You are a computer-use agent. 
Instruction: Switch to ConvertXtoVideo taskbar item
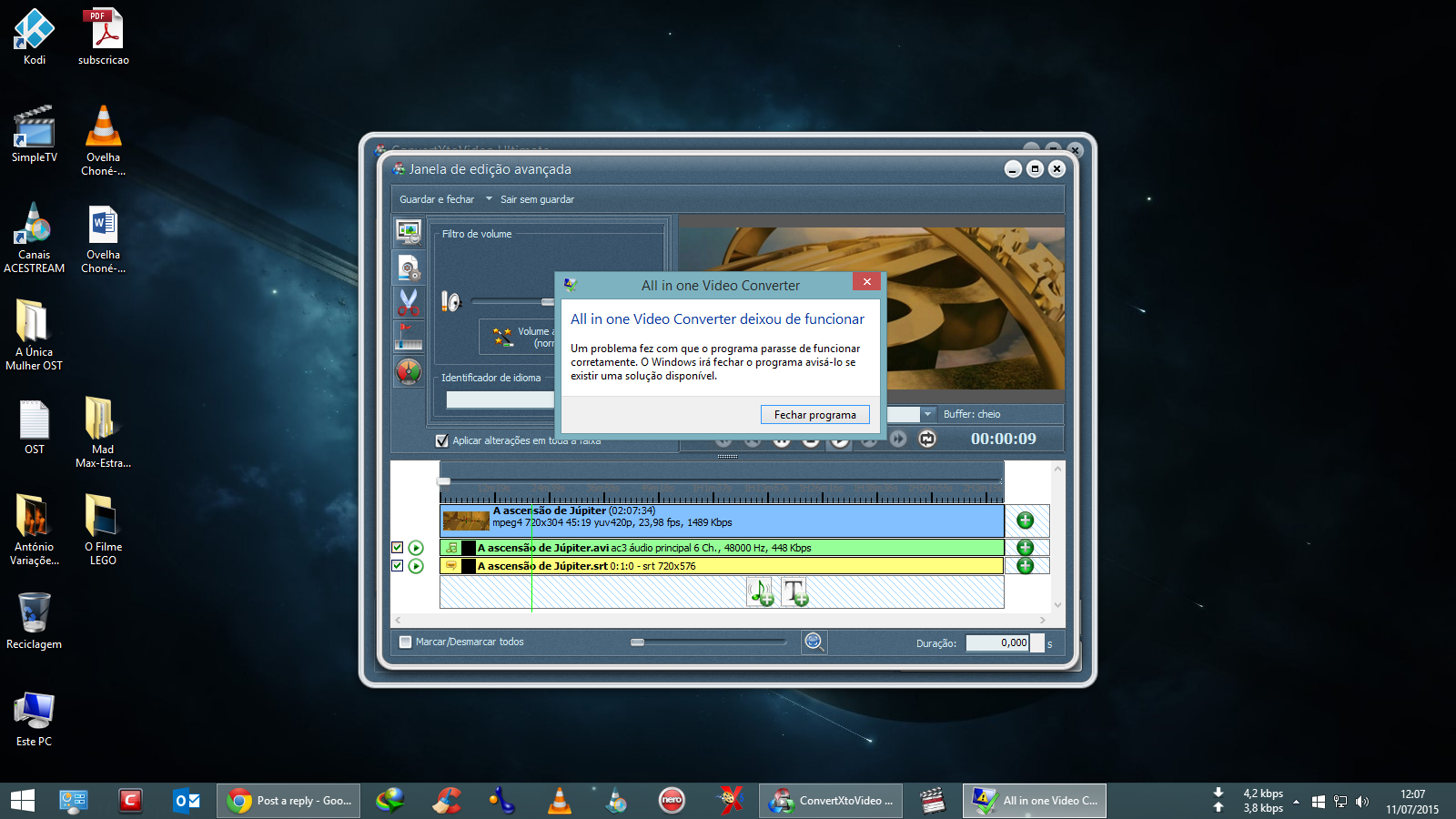832,801
